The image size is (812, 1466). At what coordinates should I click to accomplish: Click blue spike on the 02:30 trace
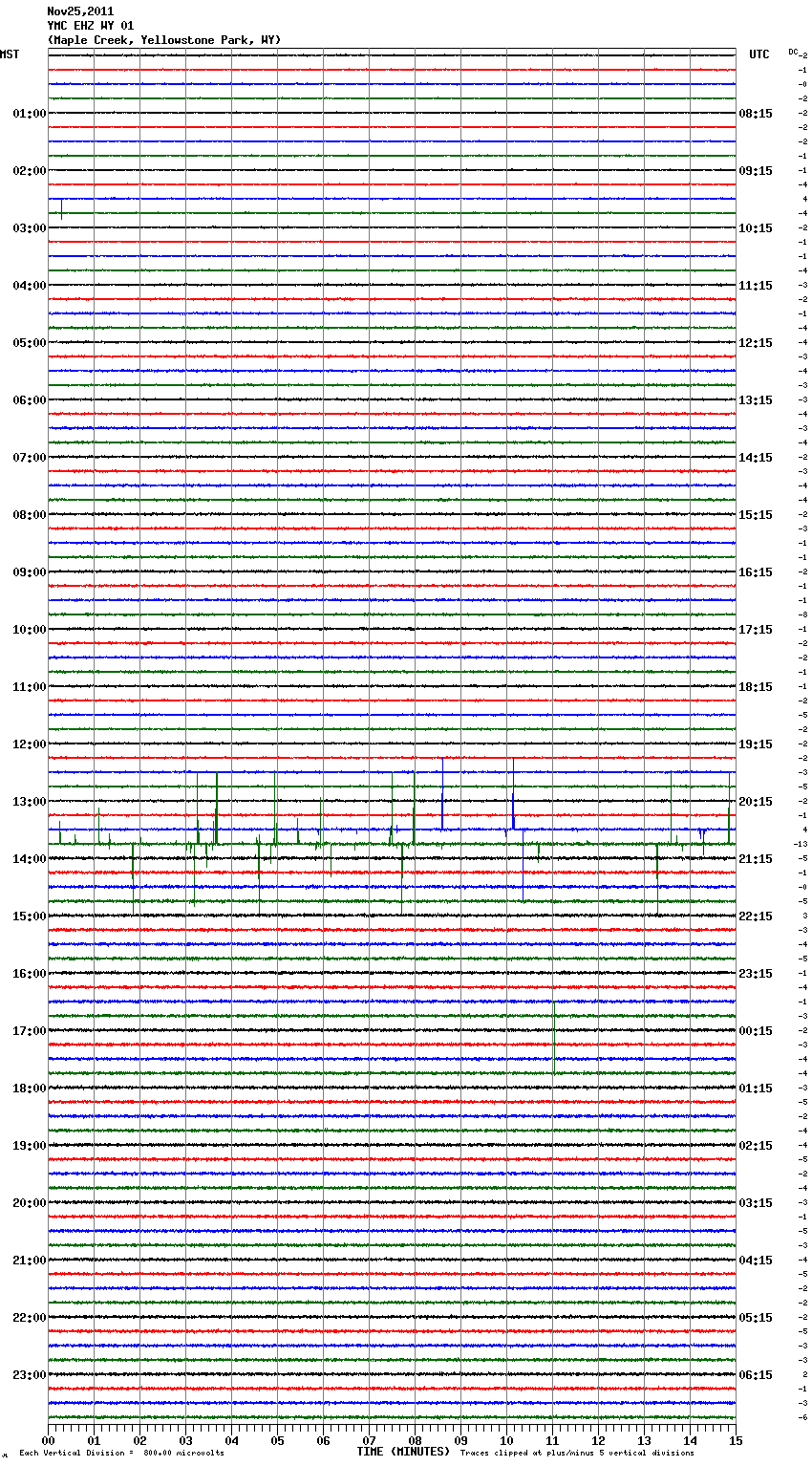pyautogui.click(x=62, y=208)
